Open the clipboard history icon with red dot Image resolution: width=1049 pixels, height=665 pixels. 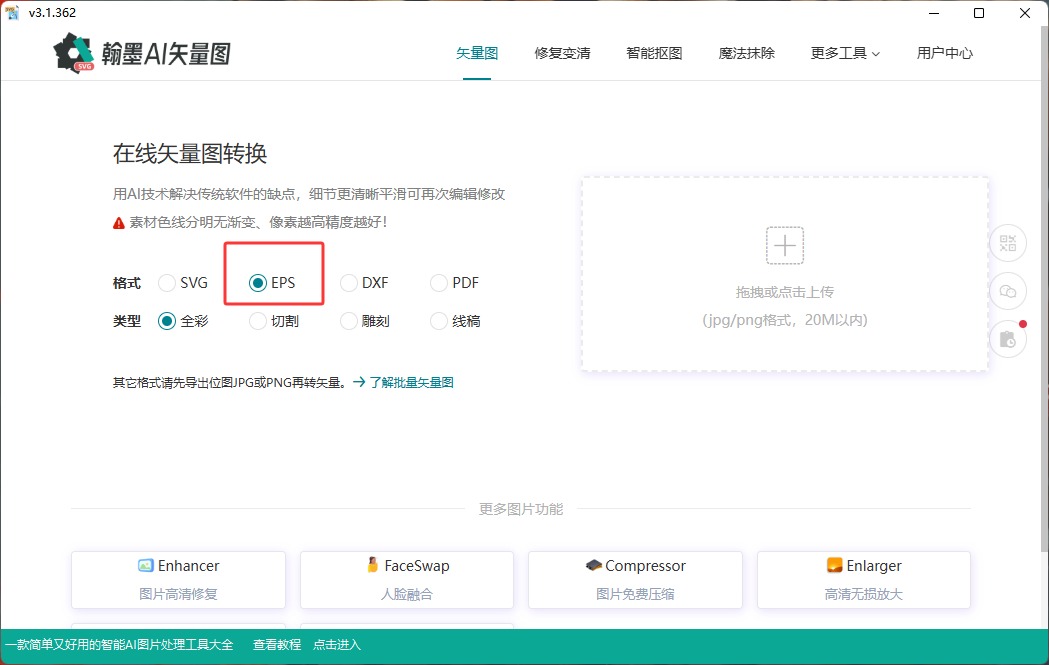point(1007,339)
